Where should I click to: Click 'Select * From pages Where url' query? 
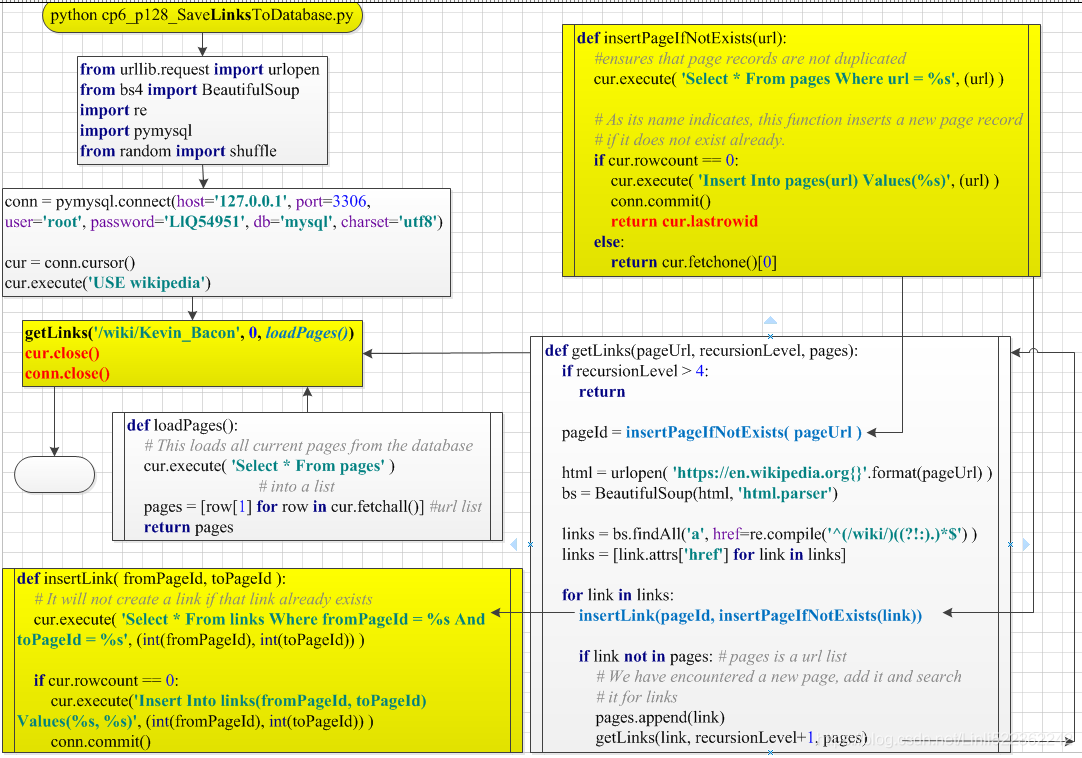818,79
